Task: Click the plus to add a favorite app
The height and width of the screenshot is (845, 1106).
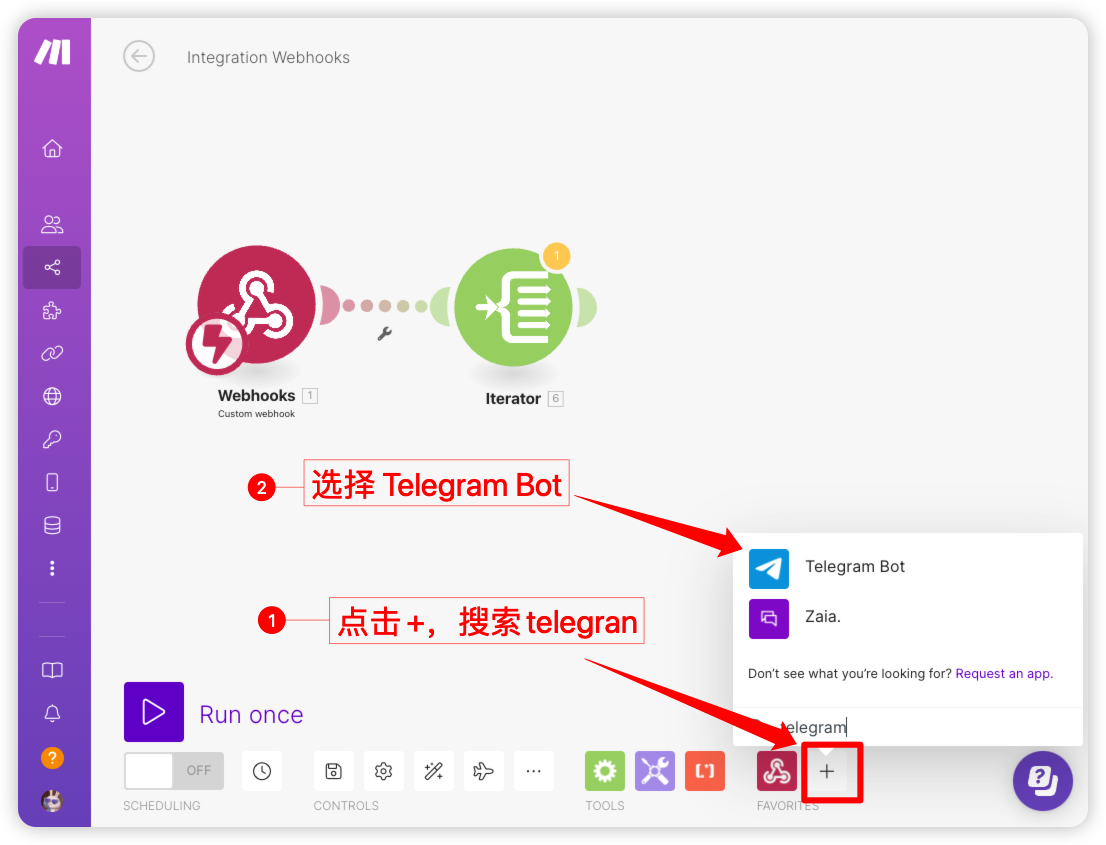Action: click(x=827, y=771)
